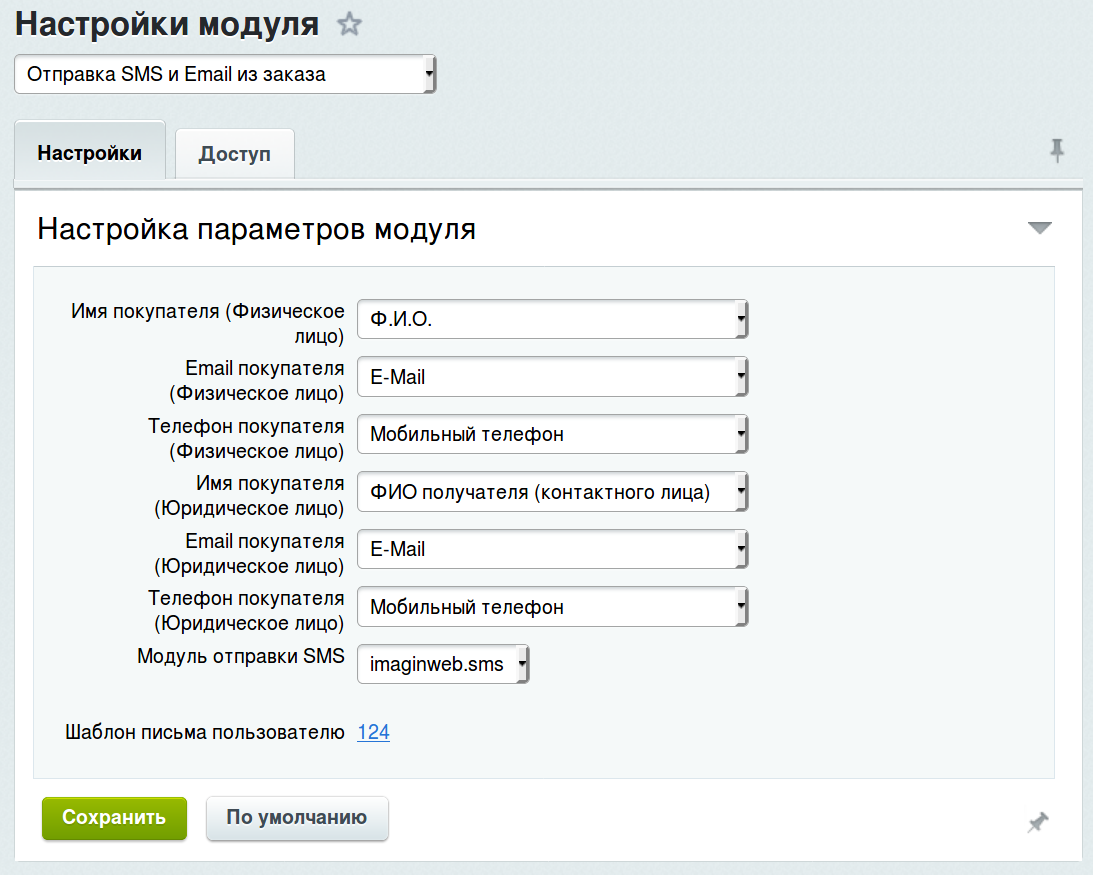The width and height of the screenshot is (1093, 875).
Task: Switch to the Доступ tab
Action: pyautogui.click(x=235, y=154)
